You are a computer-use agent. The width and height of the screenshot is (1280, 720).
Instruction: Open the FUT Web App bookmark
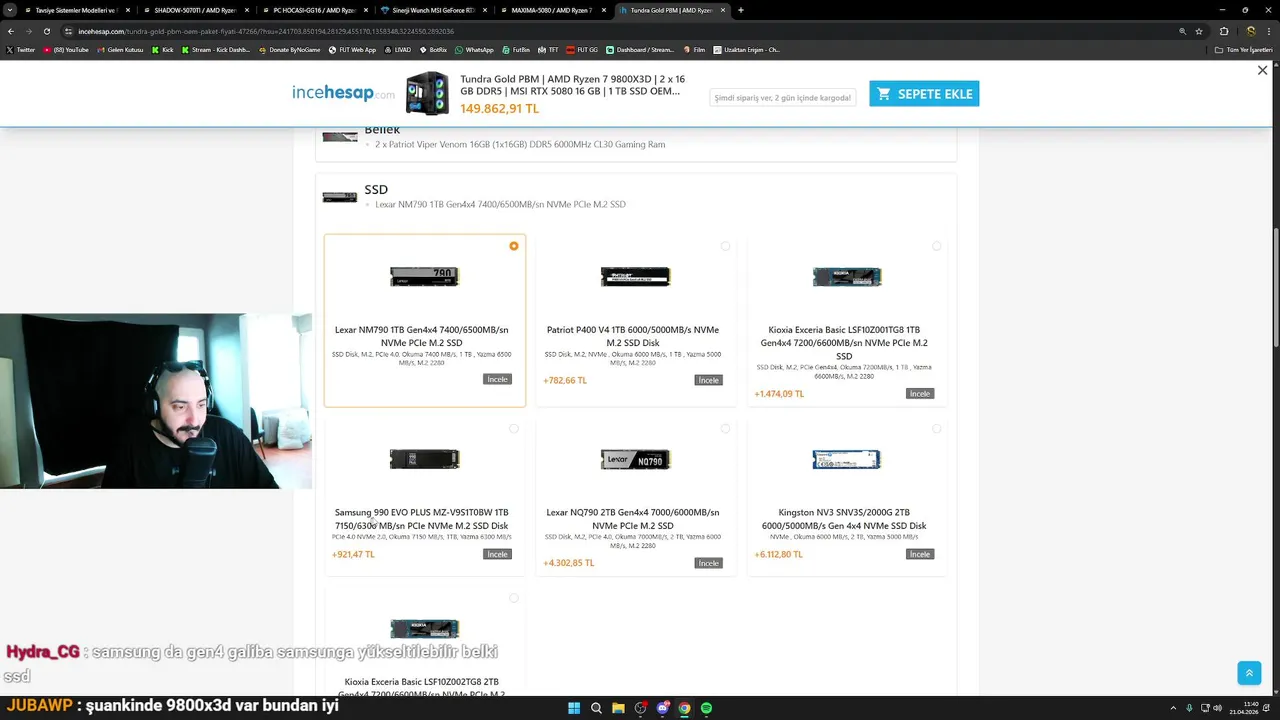352,49
